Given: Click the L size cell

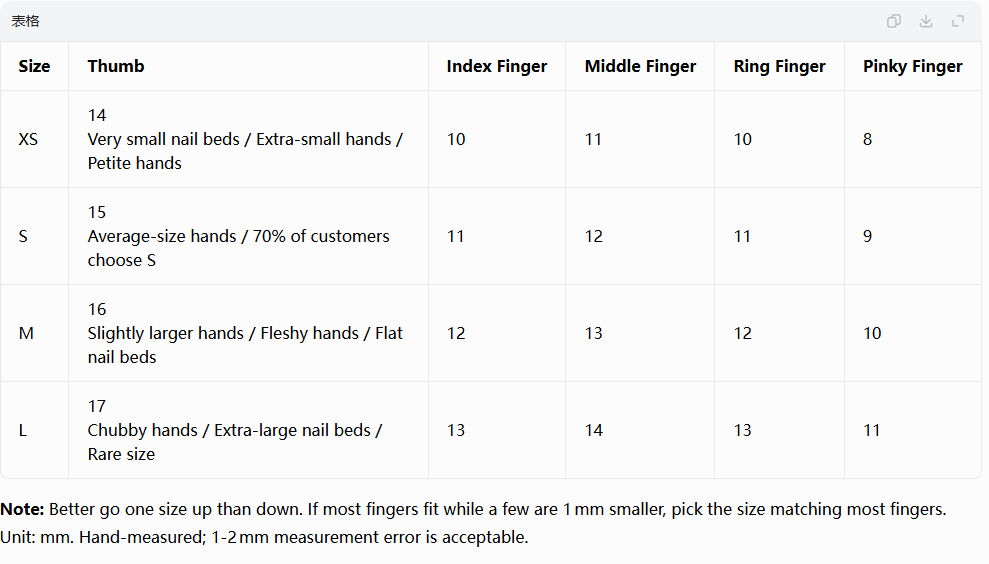Looking at the screenshot, I should tap(34, 430).
